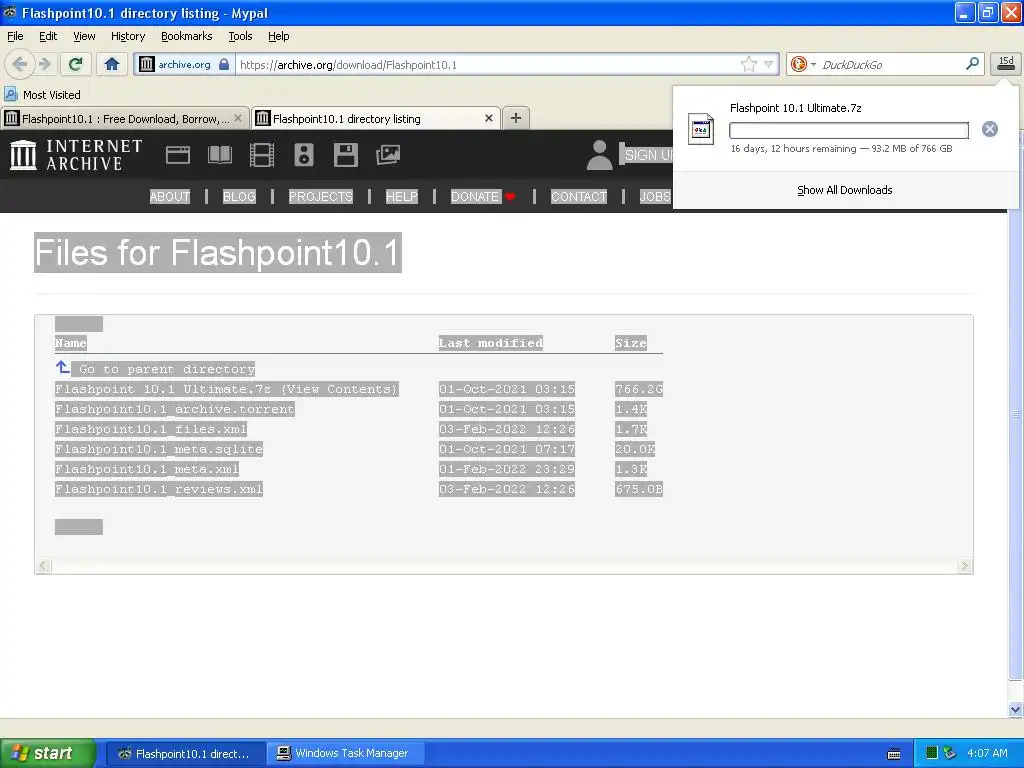1024x768 pixels.
Task: Close the Flashpoint10.1 Free Download tab
Action: coord(238,118)
